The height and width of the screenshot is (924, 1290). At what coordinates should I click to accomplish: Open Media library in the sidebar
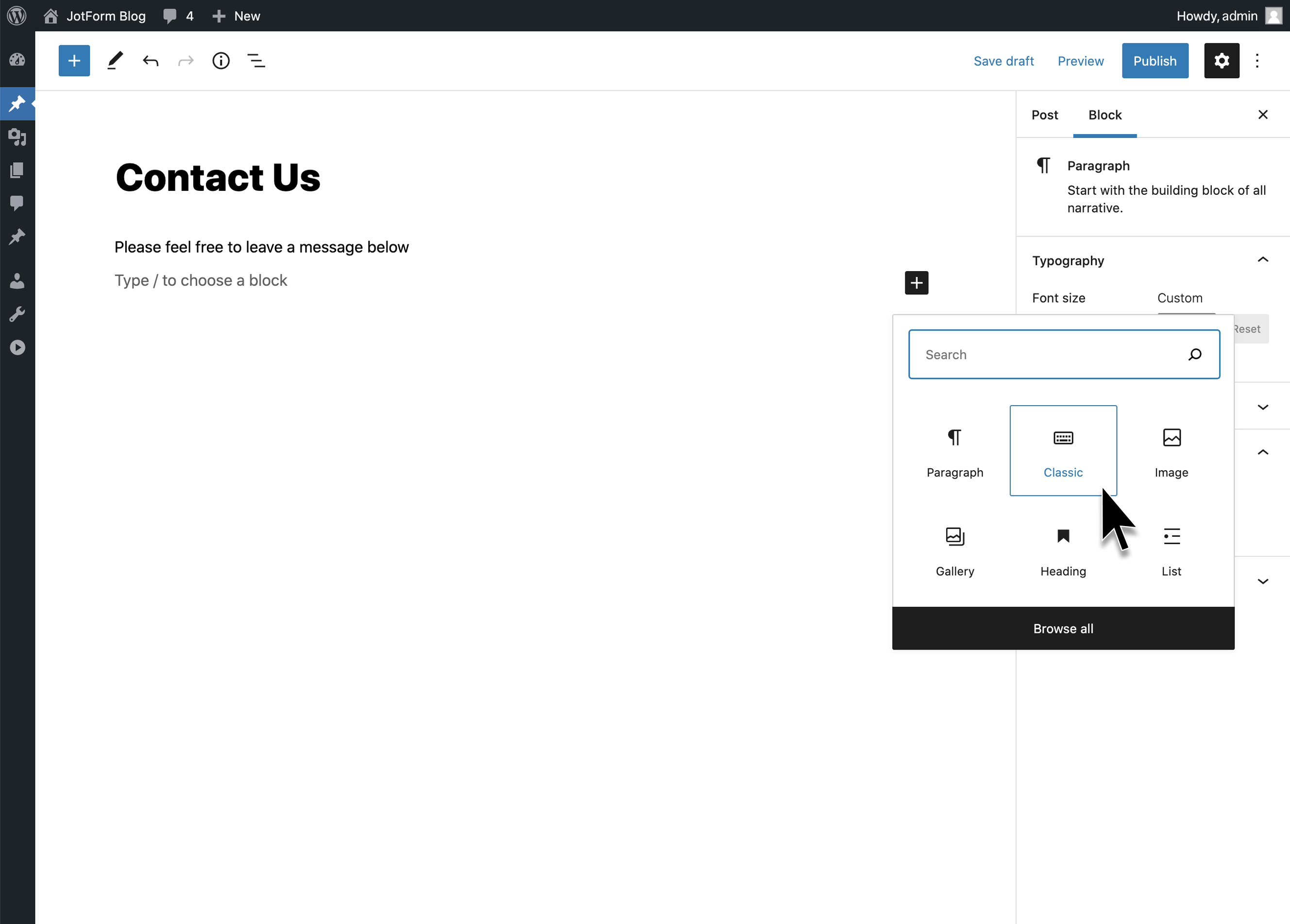pos(17,137)
